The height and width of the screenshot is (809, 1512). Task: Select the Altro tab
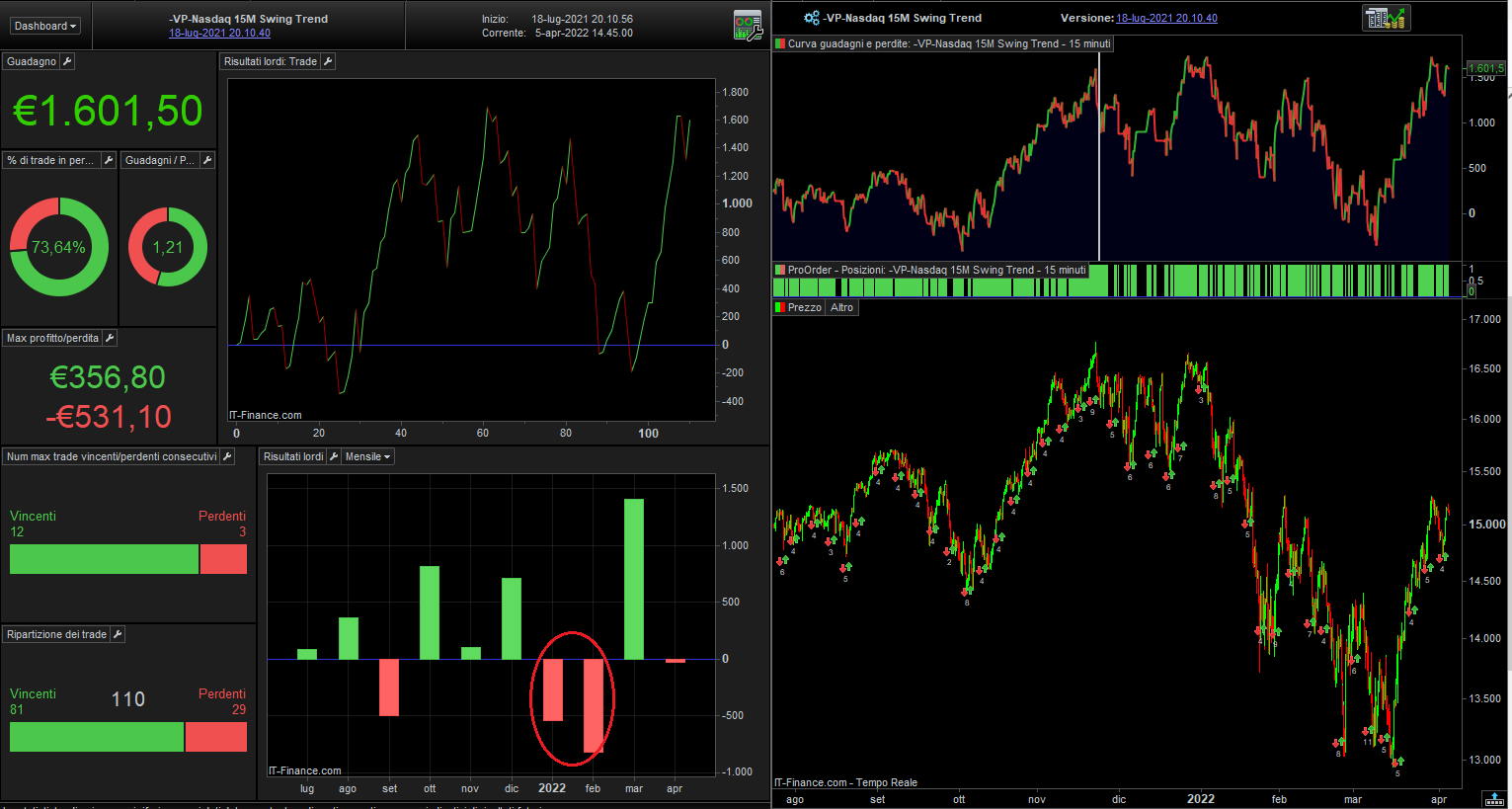click(841, 307)
